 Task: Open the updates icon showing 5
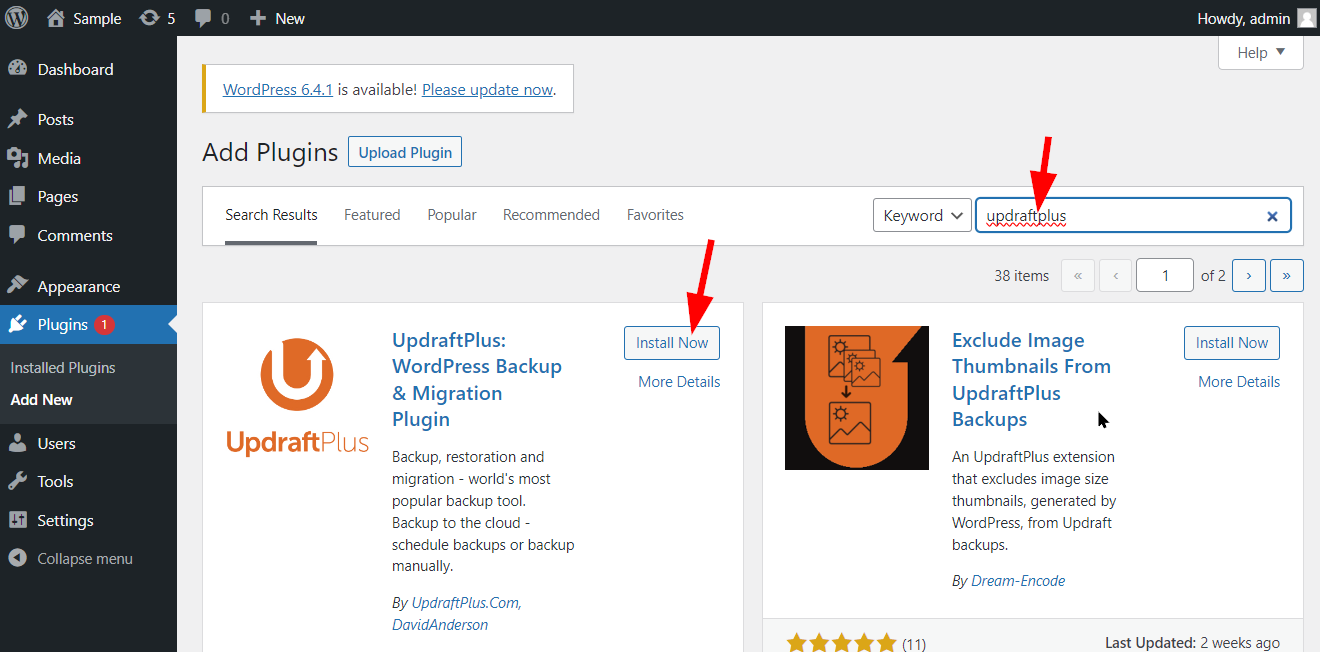(157, 18)
